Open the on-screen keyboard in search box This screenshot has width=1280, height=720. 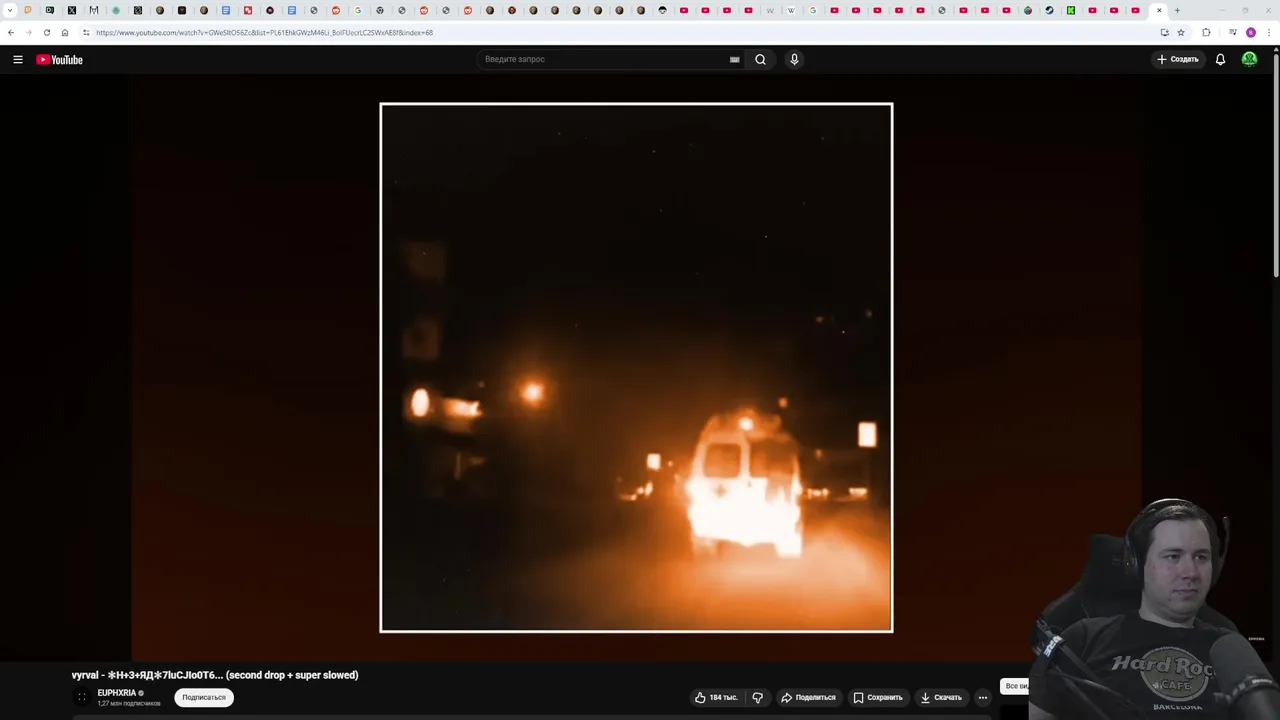[734, 60]
